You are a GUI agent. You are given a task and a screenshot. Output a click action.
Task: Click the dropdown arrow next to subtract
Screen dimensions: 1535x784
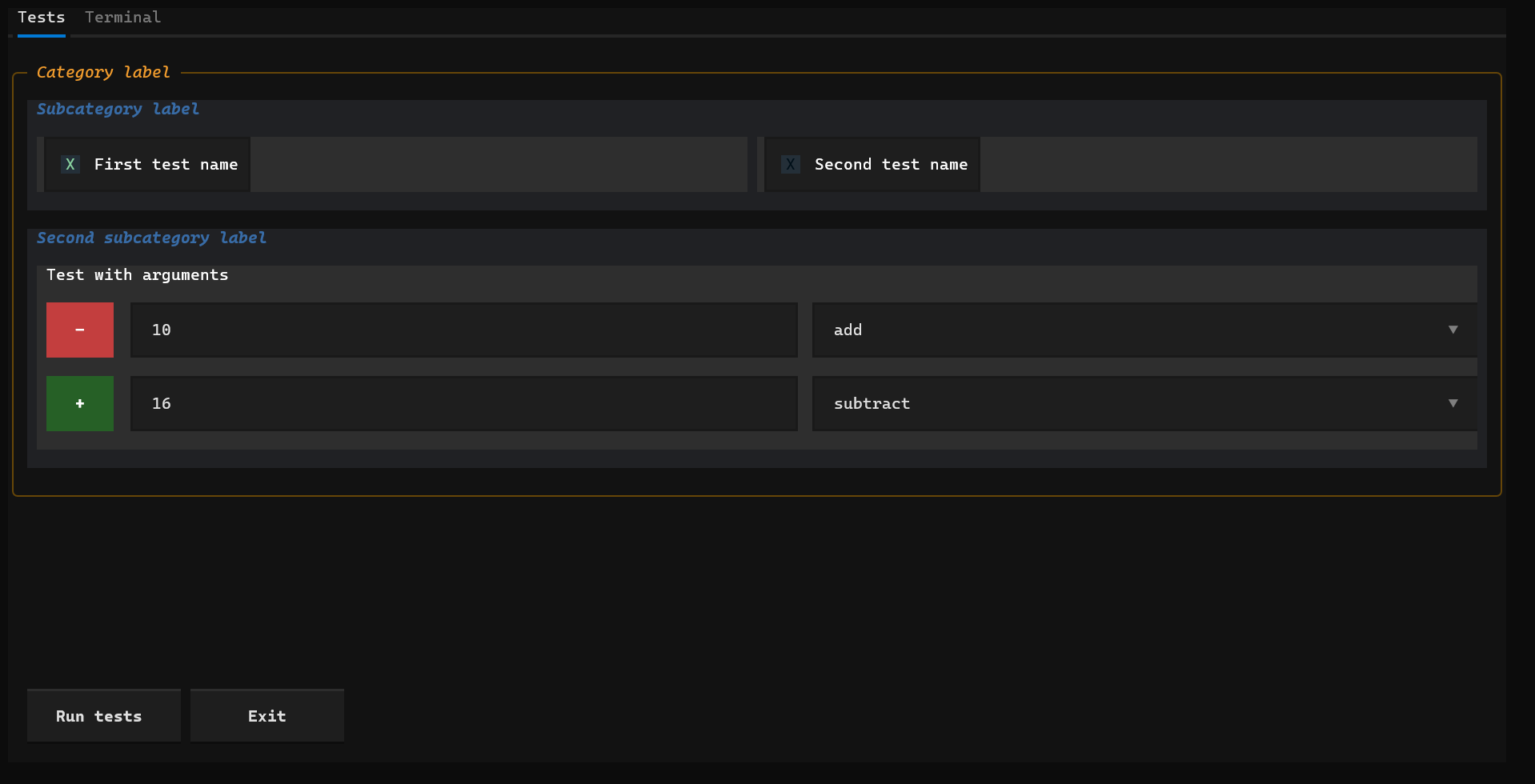[x=1453, y=403]
